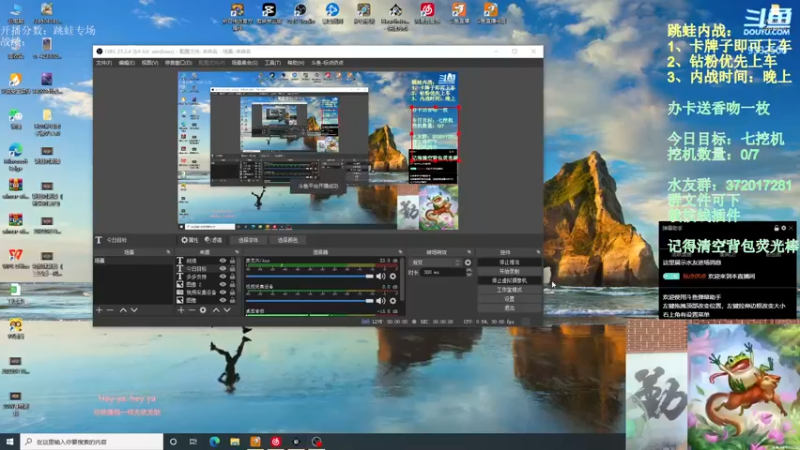Viewport: 800px width, 450px height.
Task: Add a new scene with the plus button
Action: coord(99,310)
